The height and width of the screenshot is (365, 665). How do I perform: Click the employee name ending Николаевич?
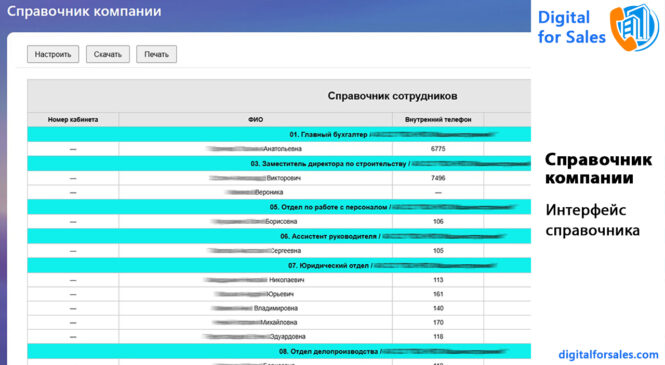(x=254, y=280)
